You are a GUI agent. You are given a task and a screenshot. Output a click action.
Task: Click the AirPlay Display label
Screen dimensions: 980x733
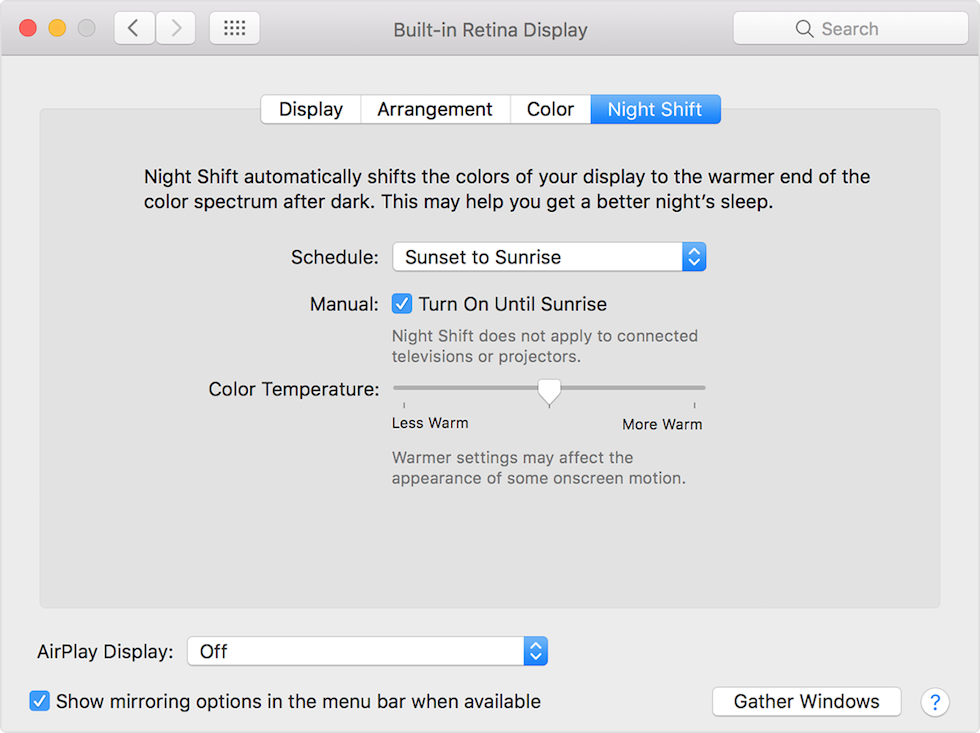pos(105,652)
